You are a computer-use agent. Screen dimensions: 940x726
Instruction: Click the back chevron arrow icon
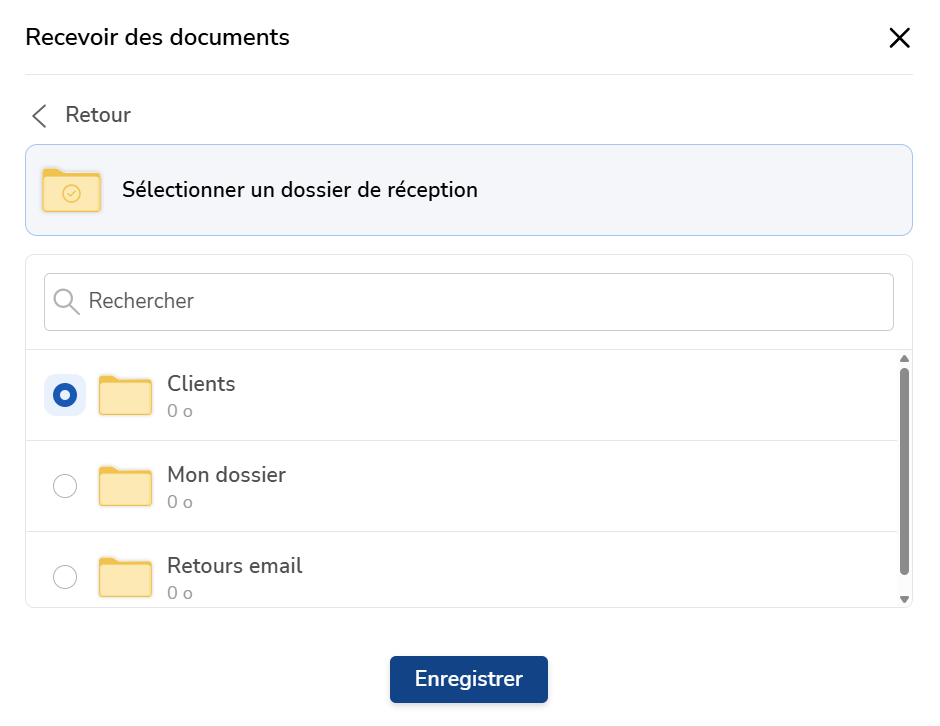40,116
